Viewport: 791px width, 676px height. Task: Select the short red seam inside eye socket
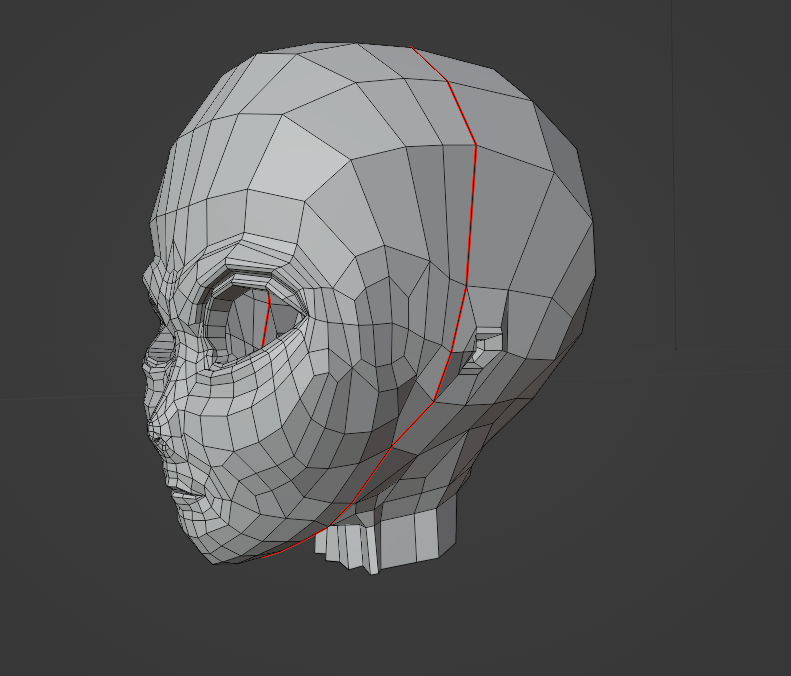click(267, 320)
